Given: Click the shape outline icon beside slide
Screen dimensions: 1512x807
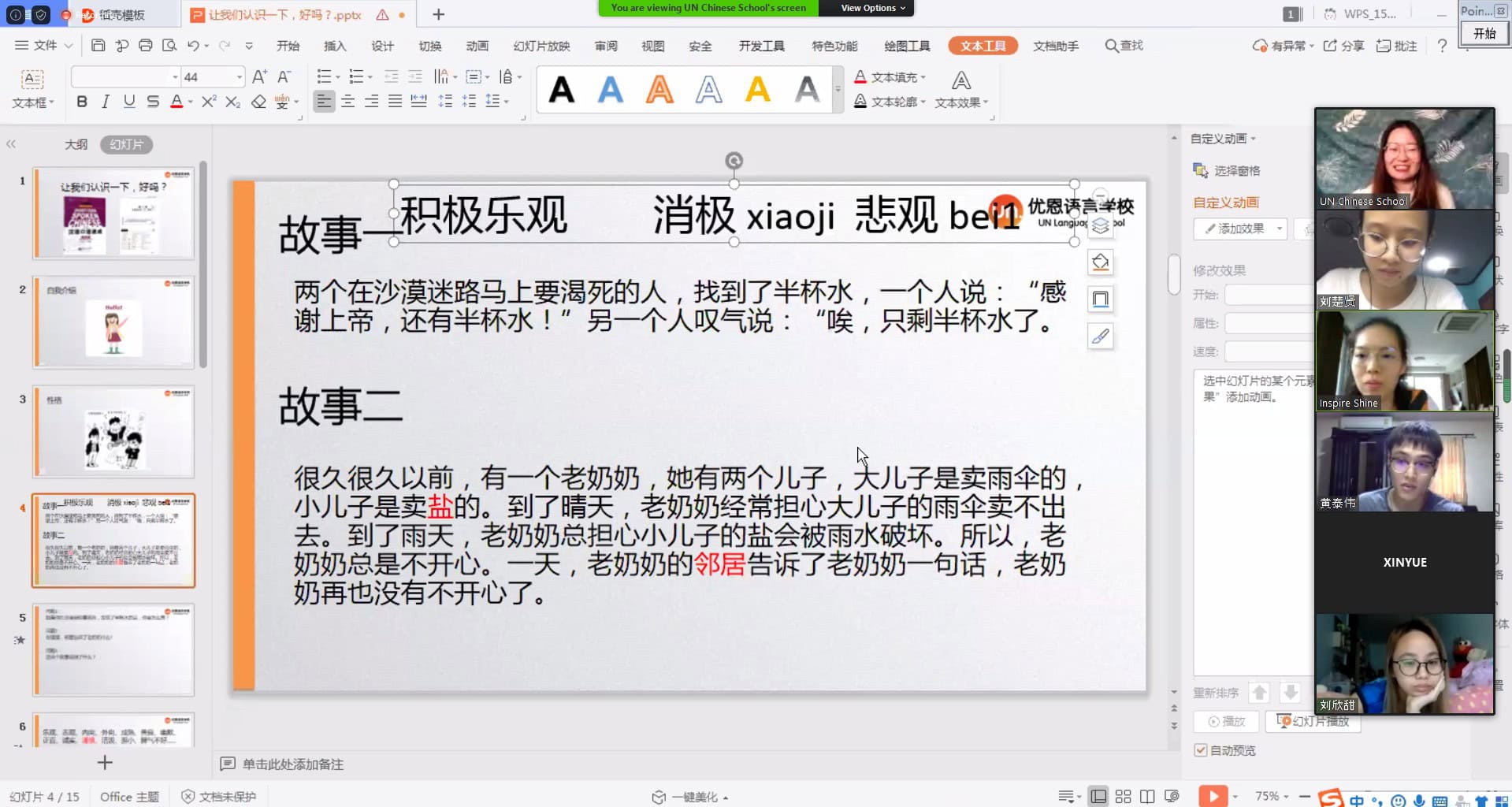Looking at the screenshot, I should [x=1101, y=299].
